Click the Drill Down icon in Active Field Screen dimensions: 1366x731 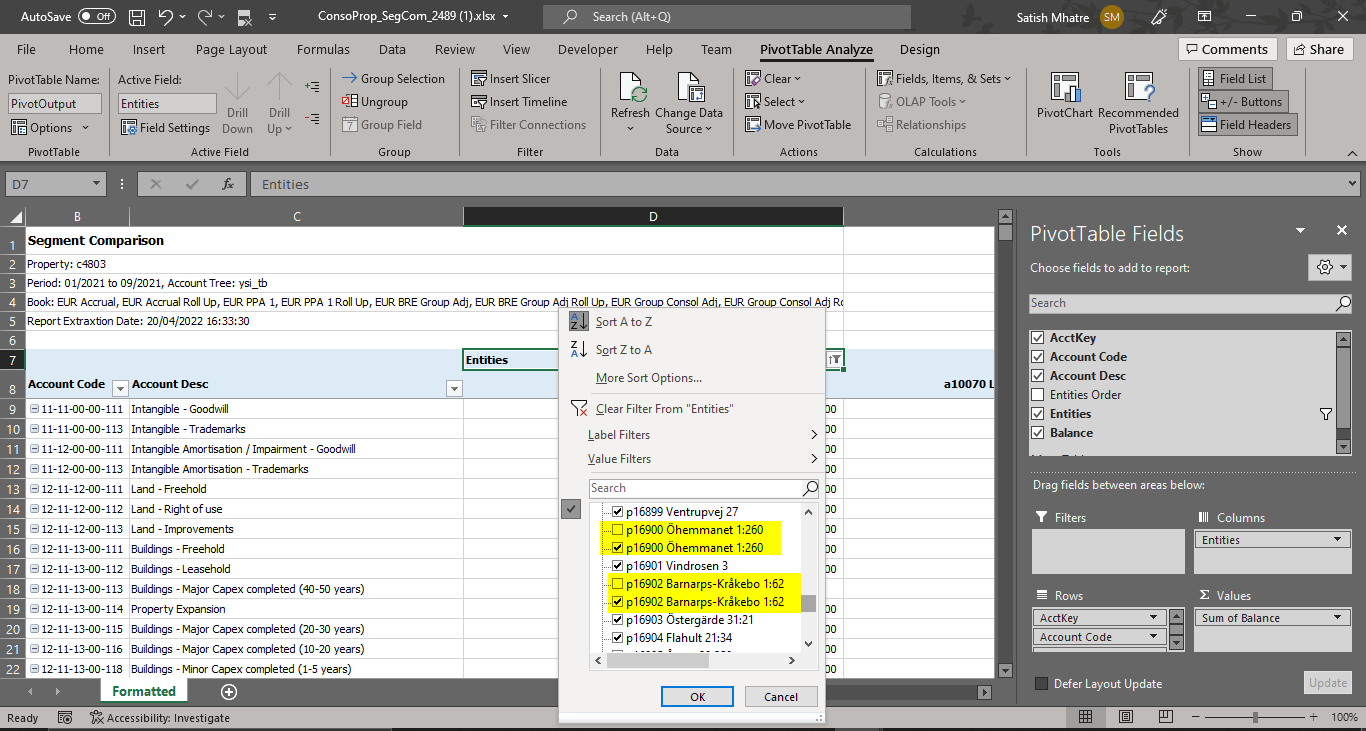237,100
